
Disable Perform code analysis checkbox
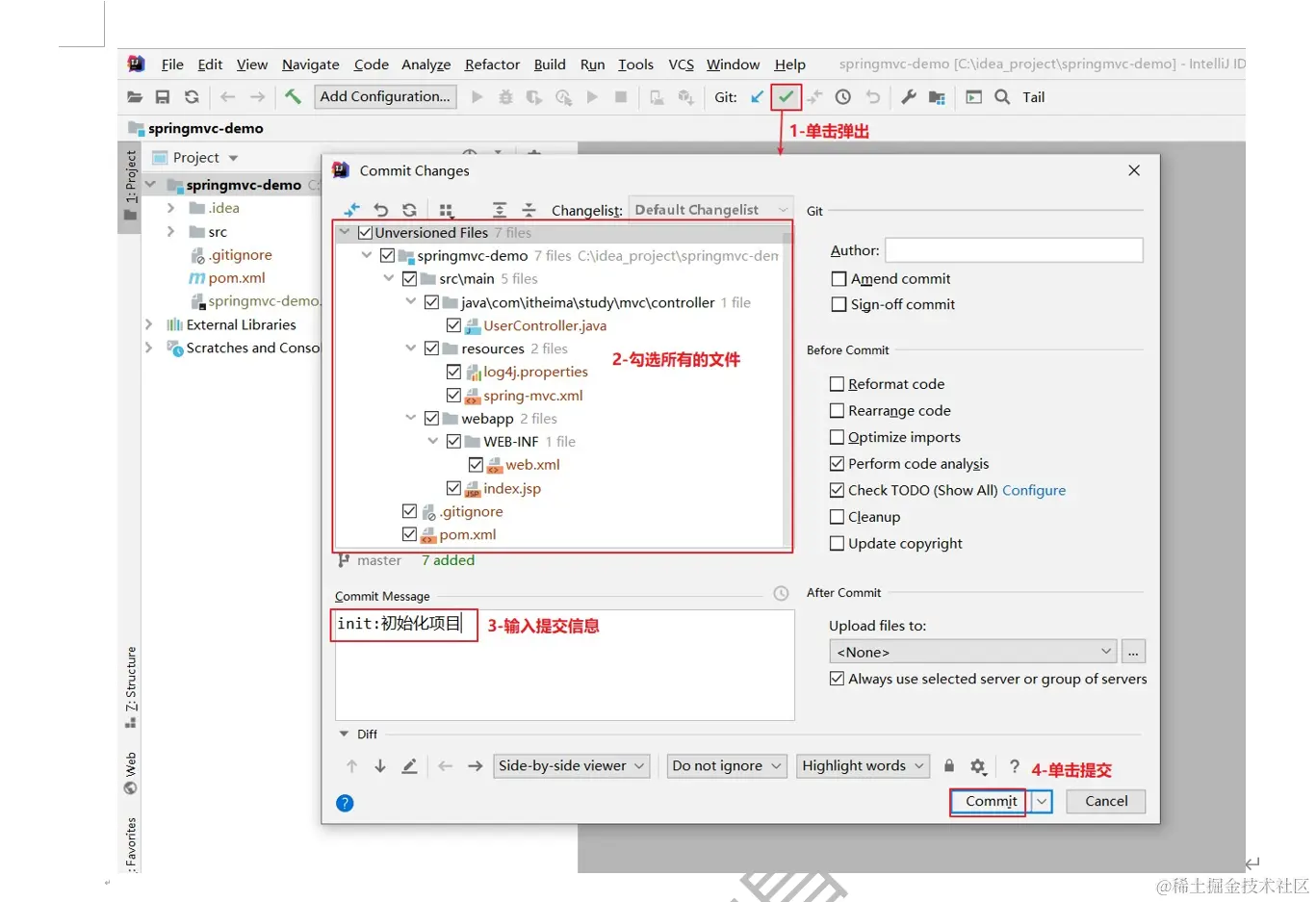(x=837, y=464)
